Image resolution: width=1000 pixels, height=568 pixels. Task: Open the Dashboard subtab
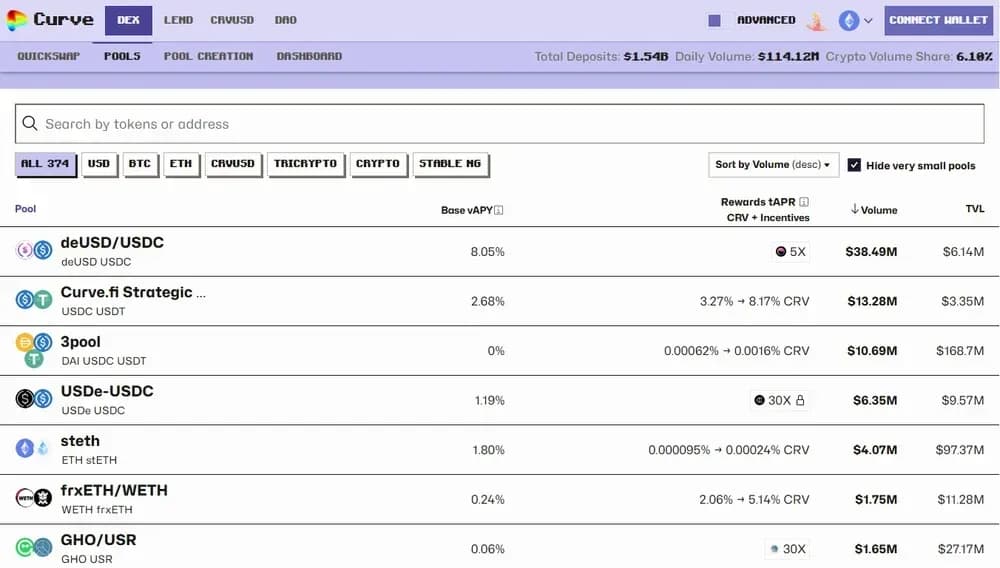(309, 56)
